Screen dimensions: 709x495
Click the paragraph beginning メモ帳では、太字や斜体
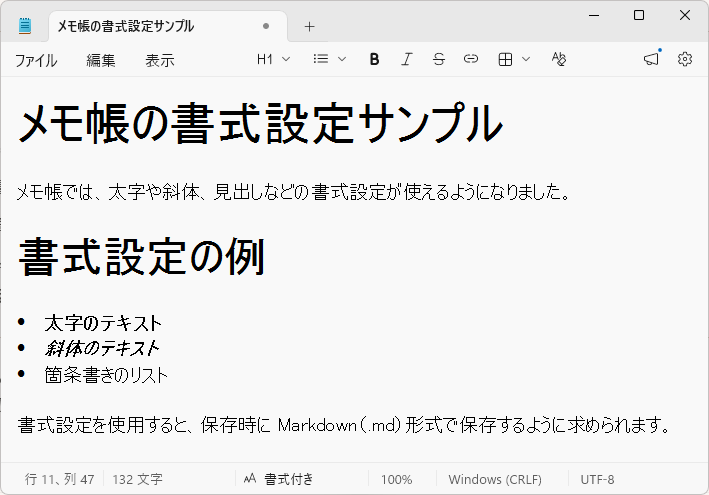point(293,192)
